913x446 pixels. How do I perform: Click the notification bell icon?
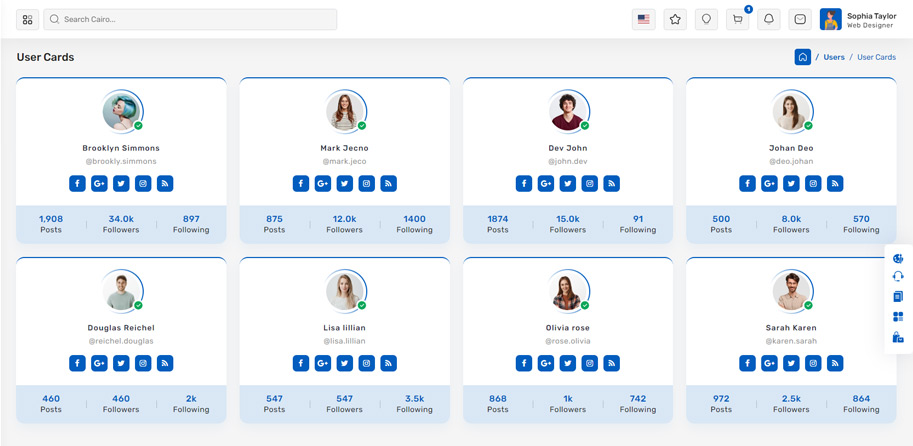pos(769,19)
